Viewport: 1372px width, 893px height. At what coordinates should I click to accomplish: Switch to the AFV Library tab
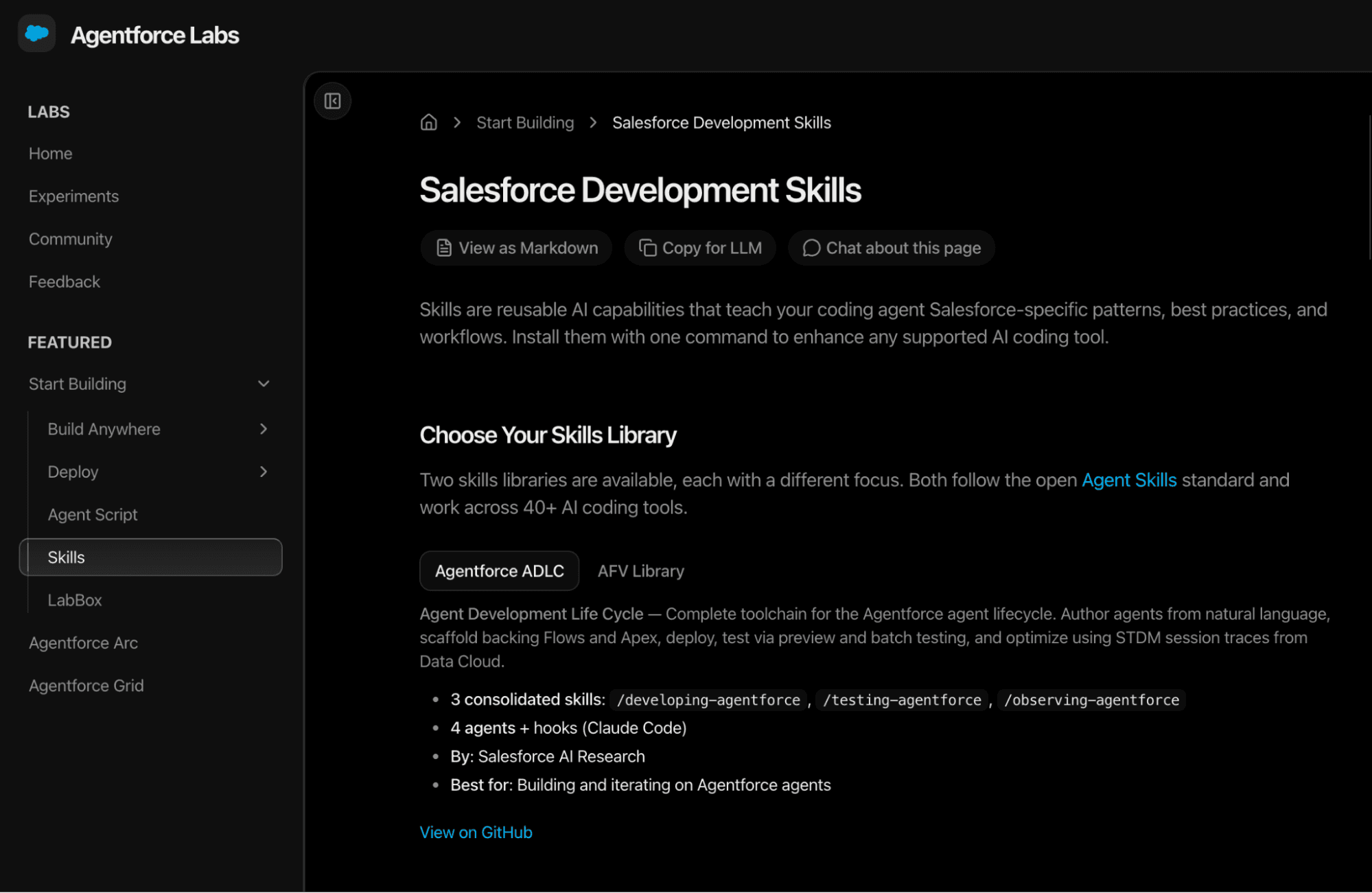[x=641, y=571]
